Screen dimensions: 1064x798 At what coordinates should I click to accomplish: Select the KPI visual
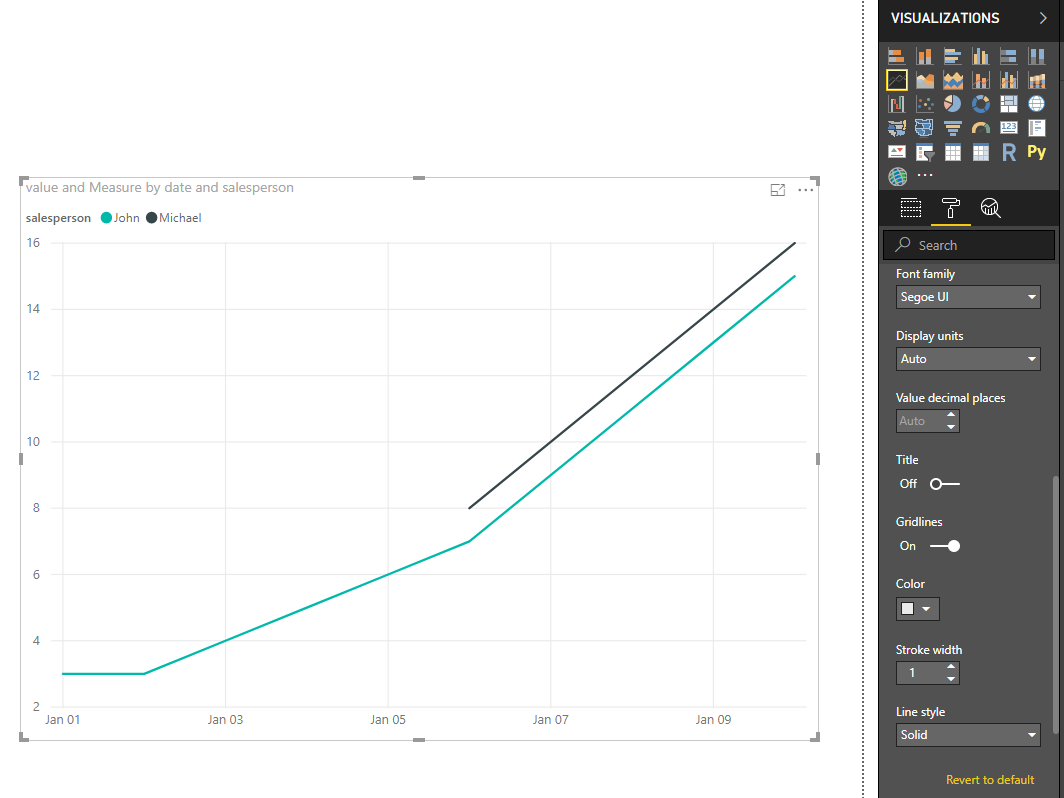click(896, 152)
